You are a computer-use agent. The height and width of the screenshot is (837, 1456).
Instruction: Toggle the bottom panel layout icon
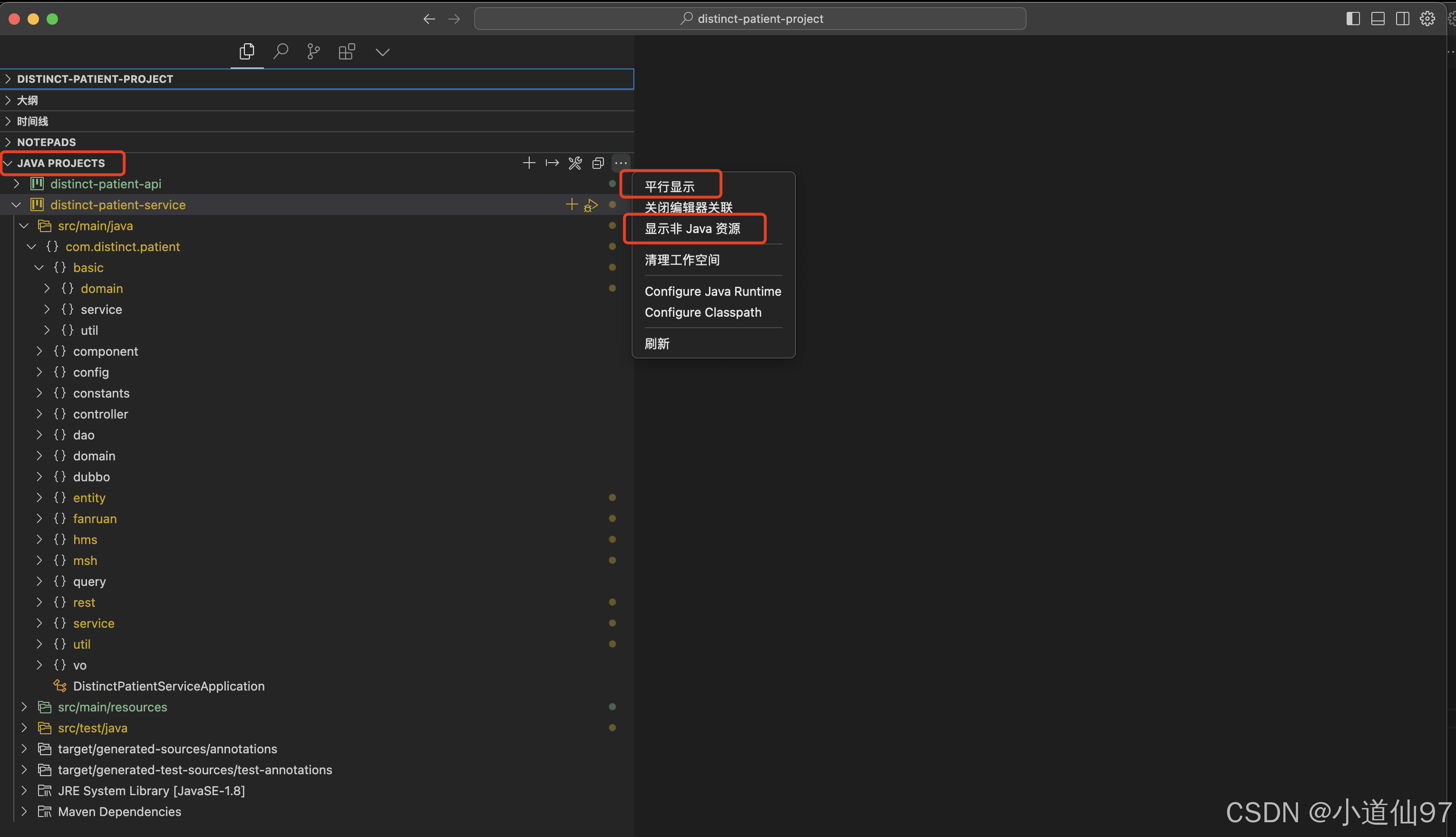(1377, 19)
